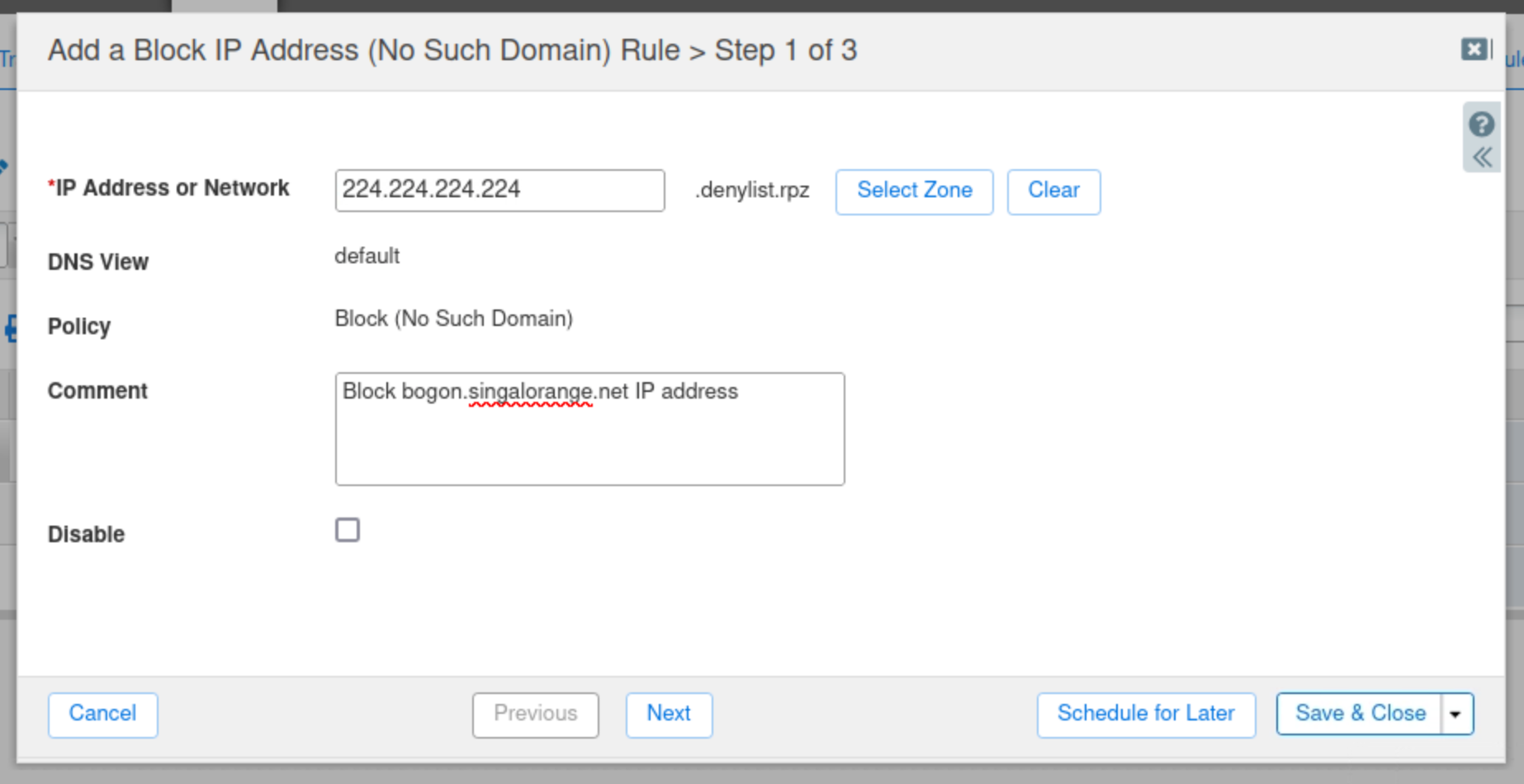Close the Add Block IP Address dialog
The width and height of the screenshot is (1524, 784).
[1474, 50]
